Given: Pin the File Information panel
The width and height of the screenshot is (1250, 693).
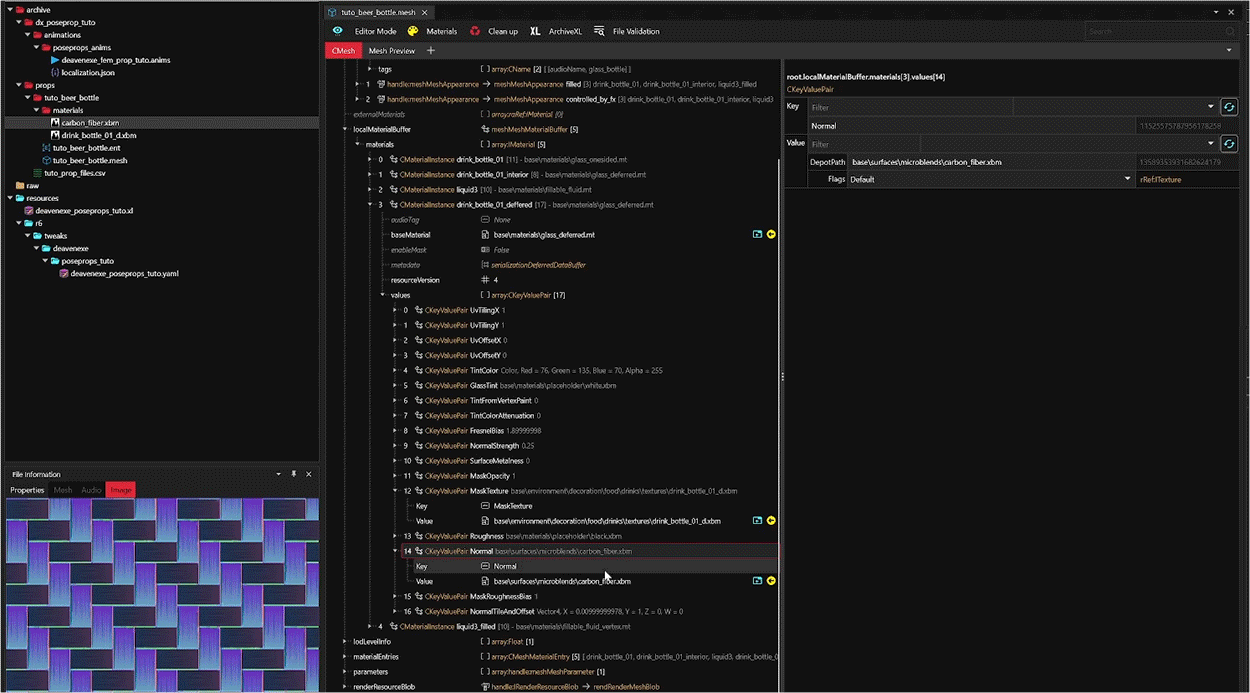Looking at the screenshot, I should tap(293, 474).
